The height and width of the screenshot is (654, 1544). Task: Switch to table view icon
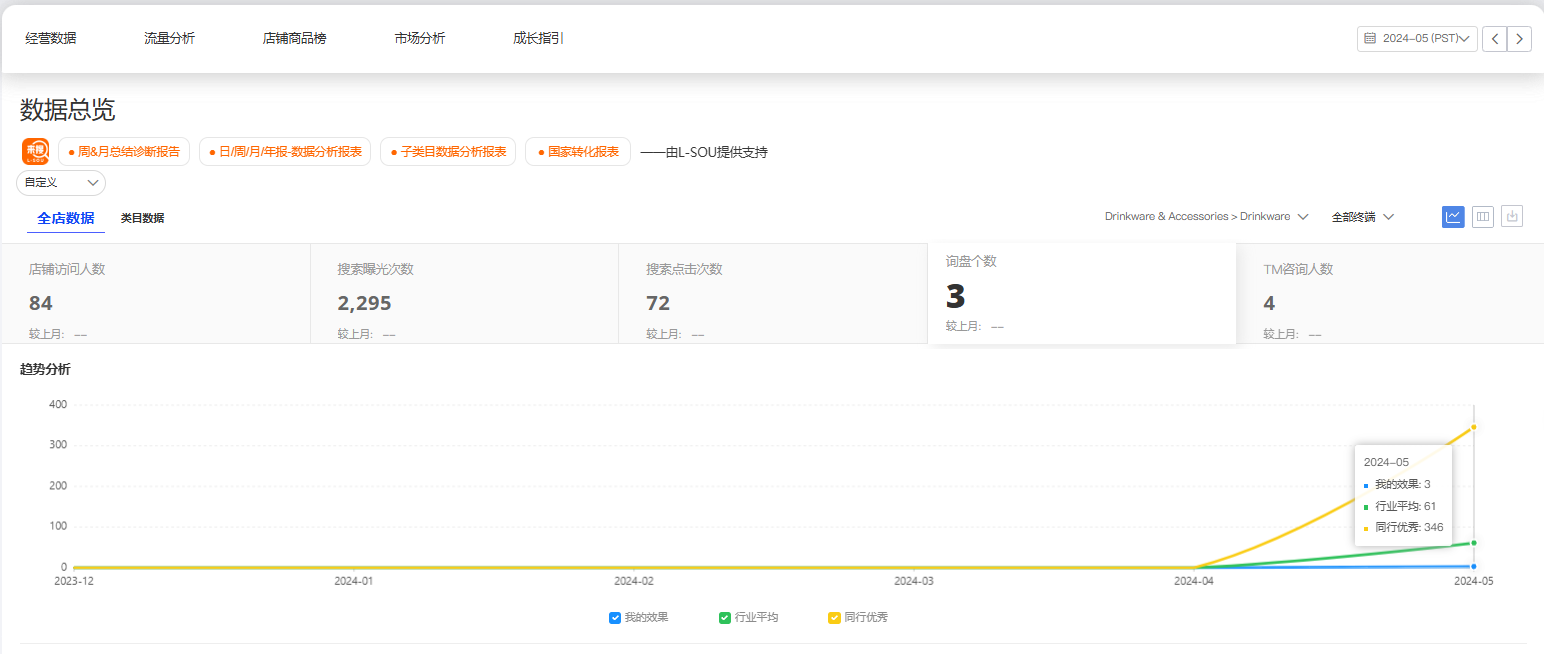tap(1483, 216)
